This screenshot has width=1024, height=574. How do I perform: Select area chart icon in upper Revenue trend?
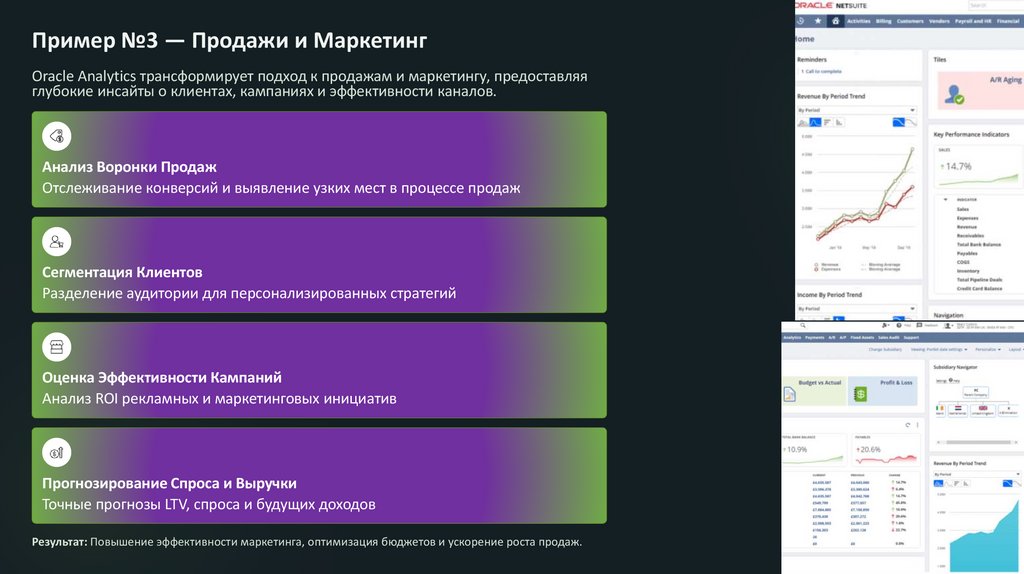coord(803,122)
